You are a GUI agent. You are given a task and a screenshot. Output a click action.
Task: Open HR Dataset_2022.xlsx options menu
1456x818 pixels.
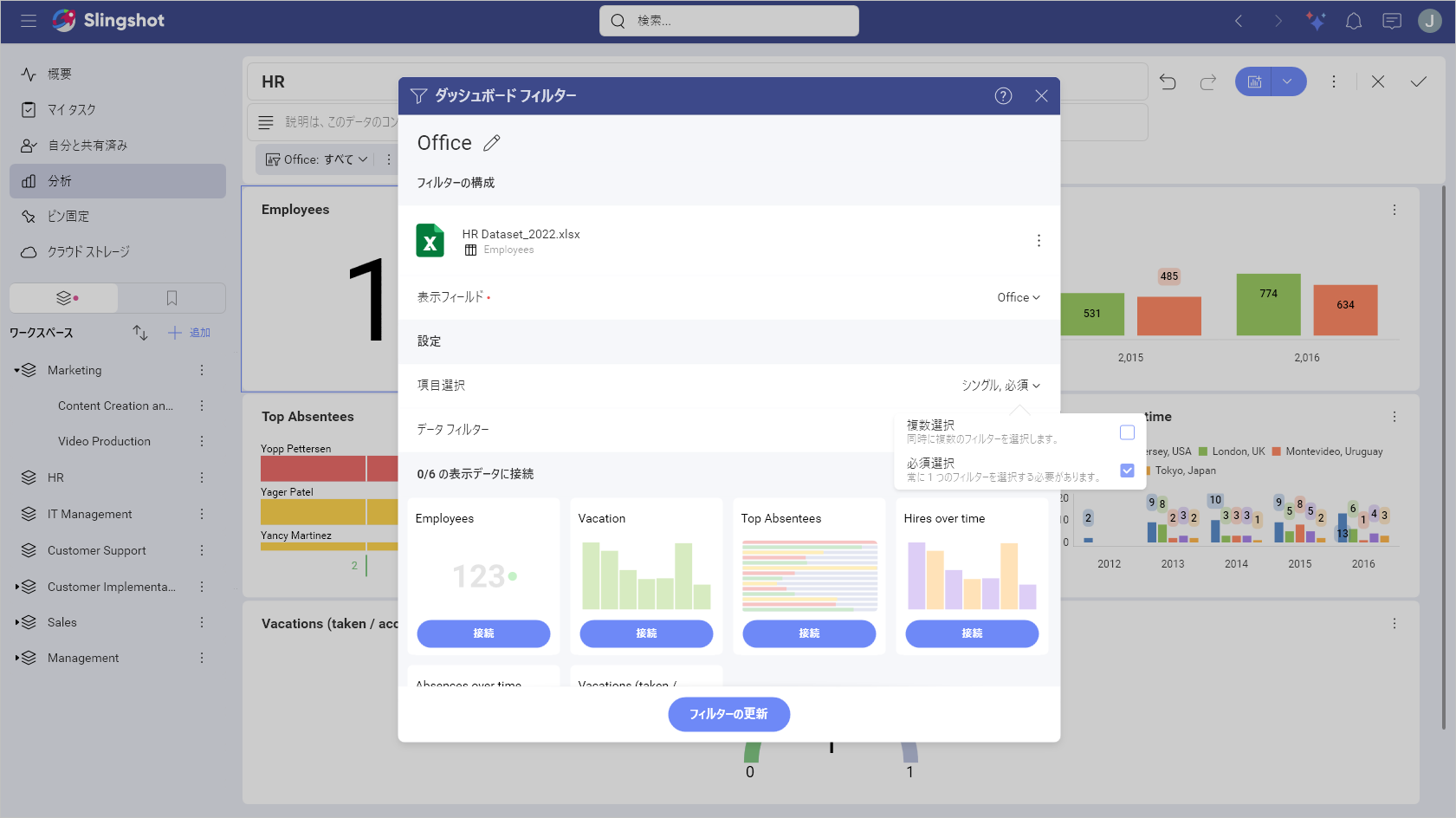click(x=1039, y=241)
